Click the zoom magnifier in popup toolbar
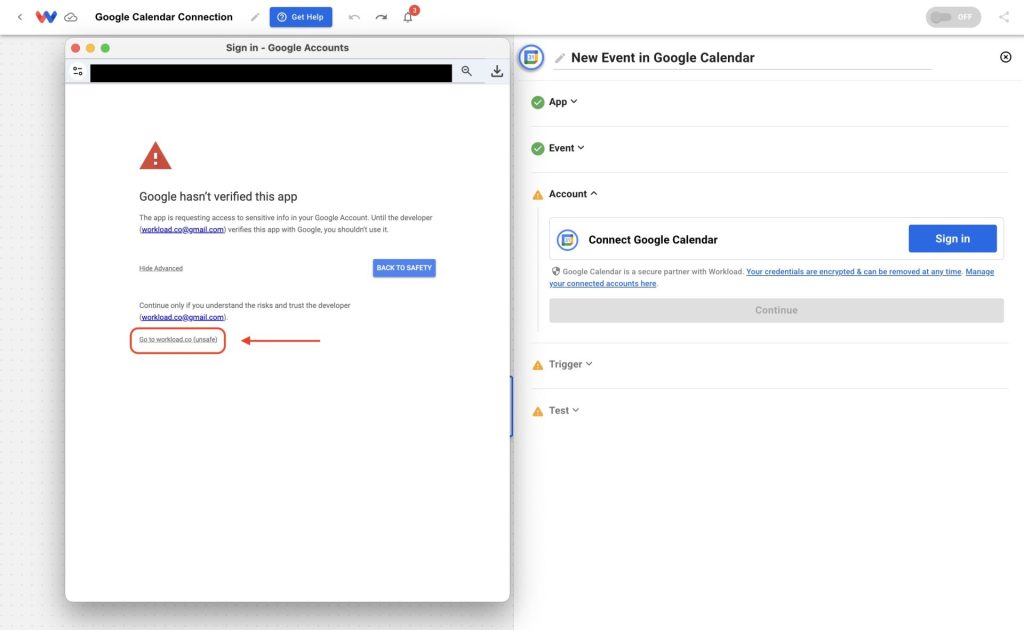Image resolution: width=1024 pixels, height=630 pixels. point(466,71)
